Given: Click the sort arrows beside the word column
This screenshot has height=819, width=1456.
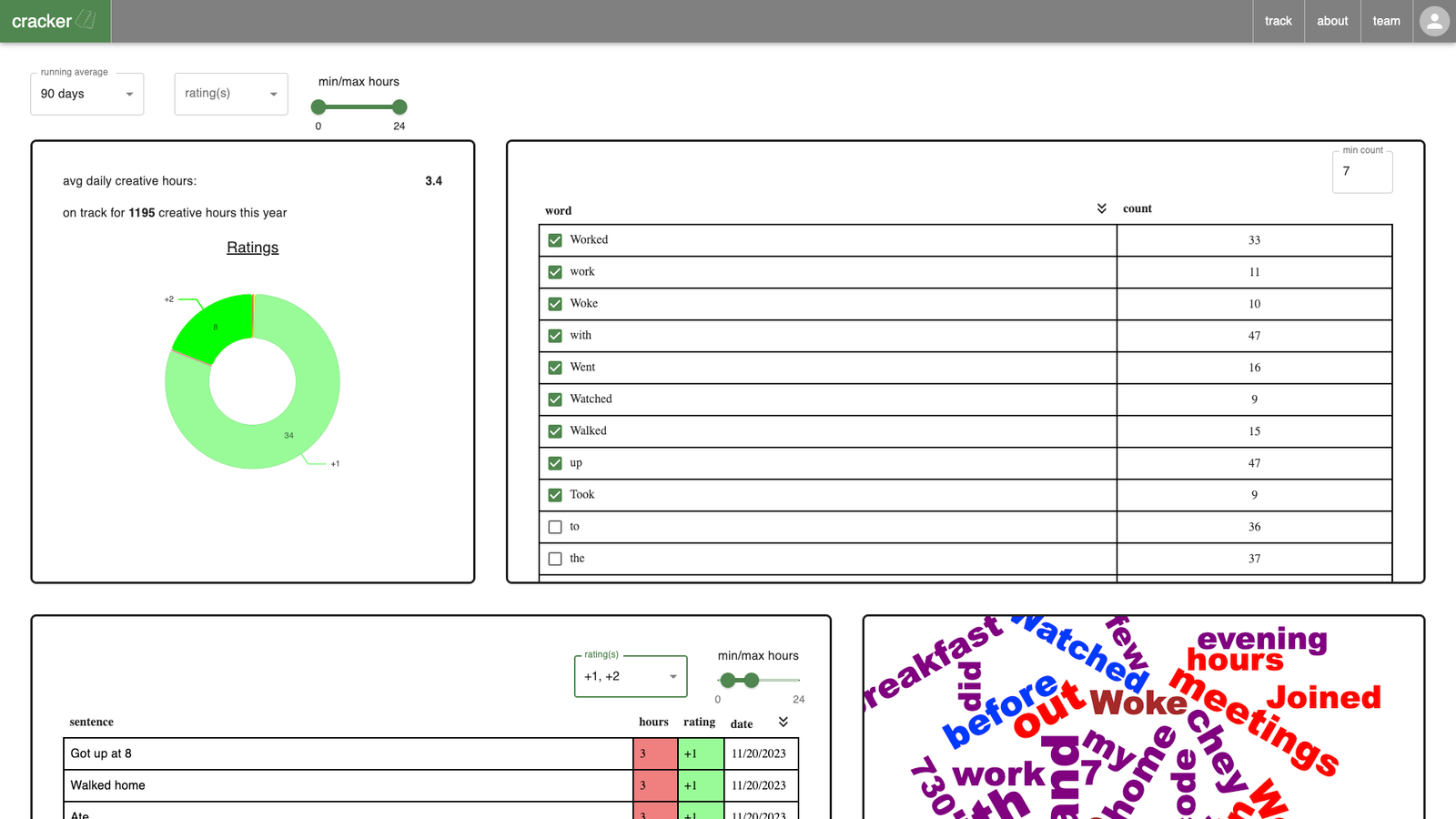Looking at the screenshot, I should [x=1101, y=208].
